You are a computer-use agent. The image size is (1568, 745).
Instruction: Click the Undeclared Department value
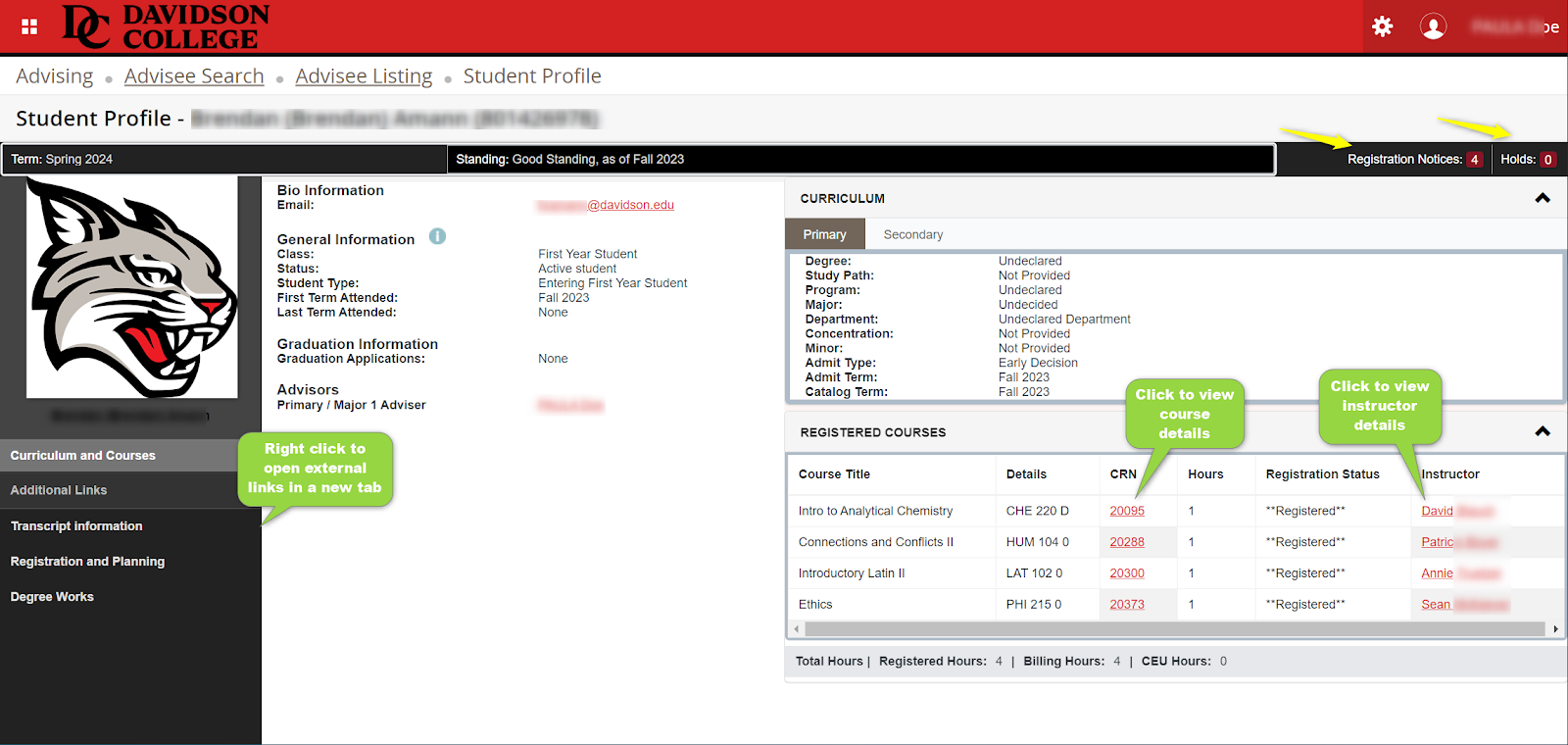point(1064,320)
